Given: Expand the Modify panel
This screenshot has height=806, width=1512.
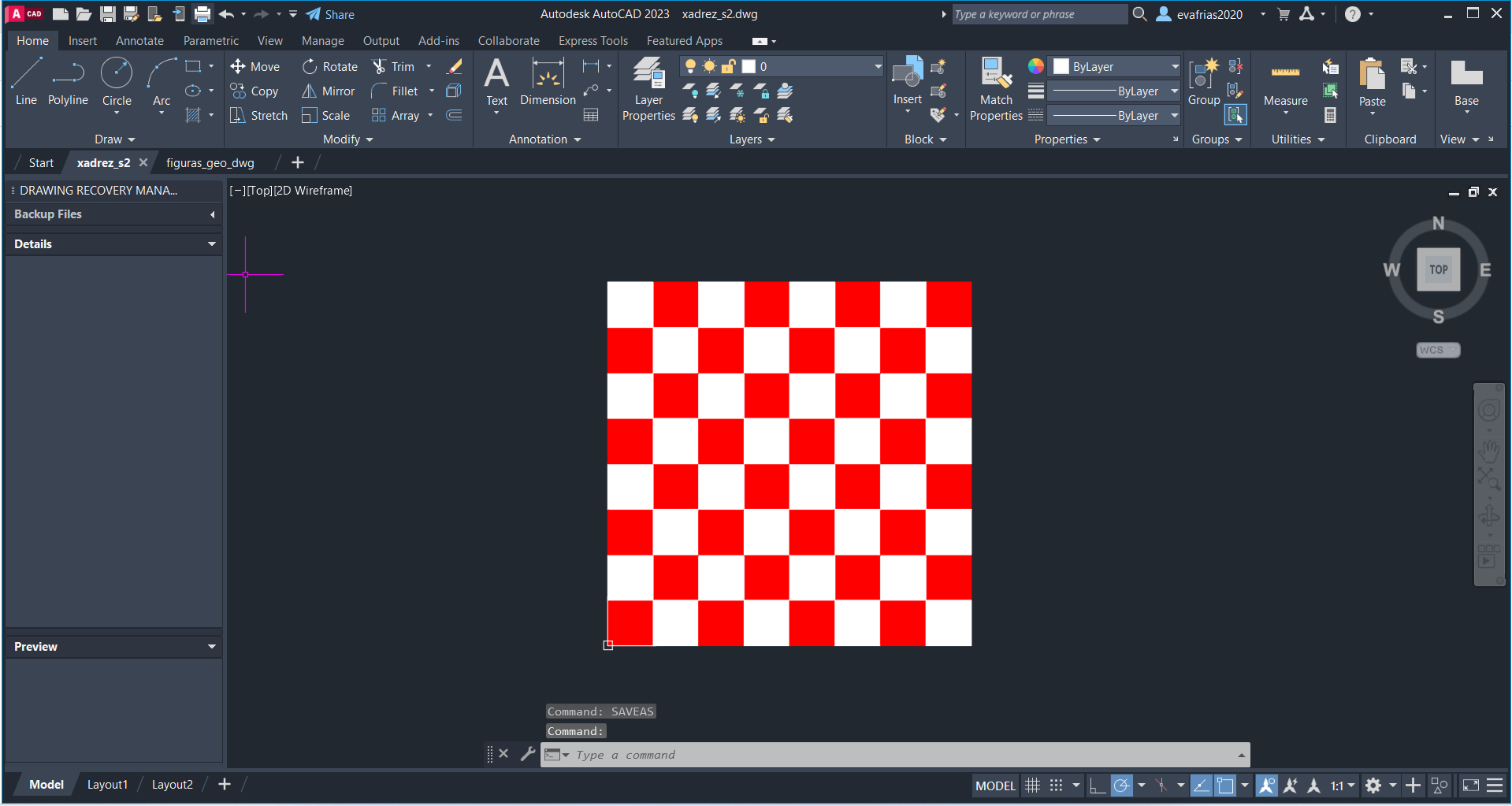Looking at the screenshot, I should click(348, 139).
